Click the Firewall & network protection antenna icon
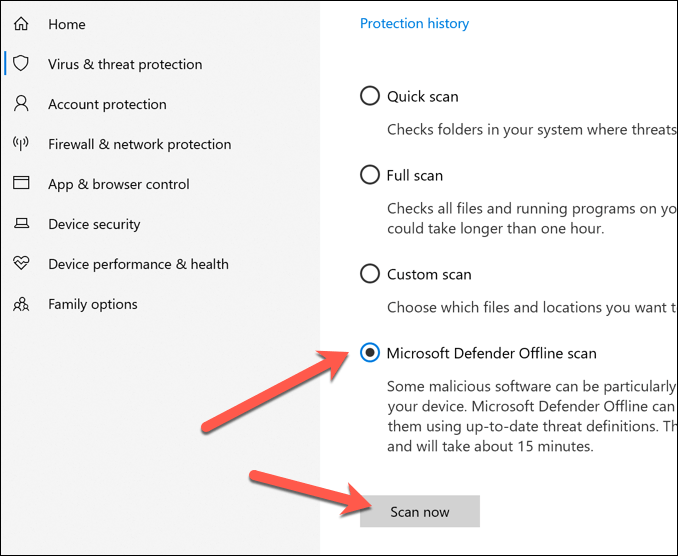Image resolution: width=678 pixels, height=556 pixels. pyautogui.click(x=20, y=144)
